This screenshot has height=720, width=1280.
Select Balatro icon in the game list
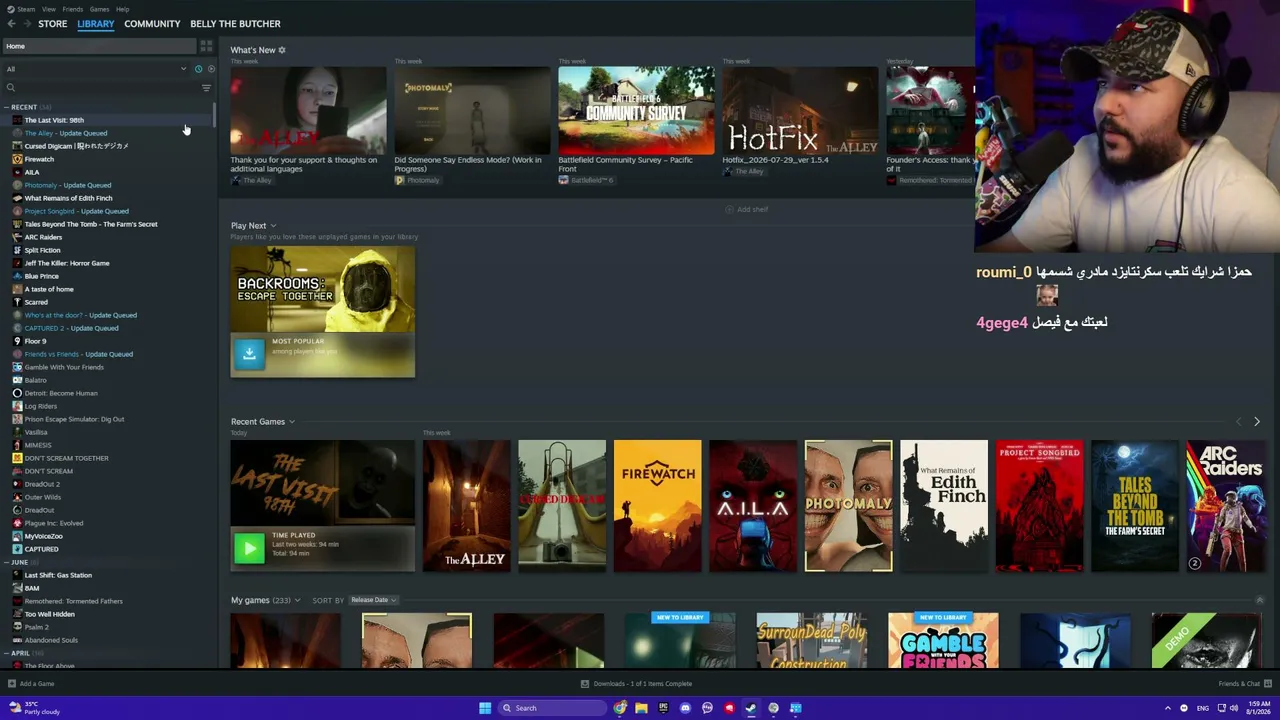(x=17, y=380)
